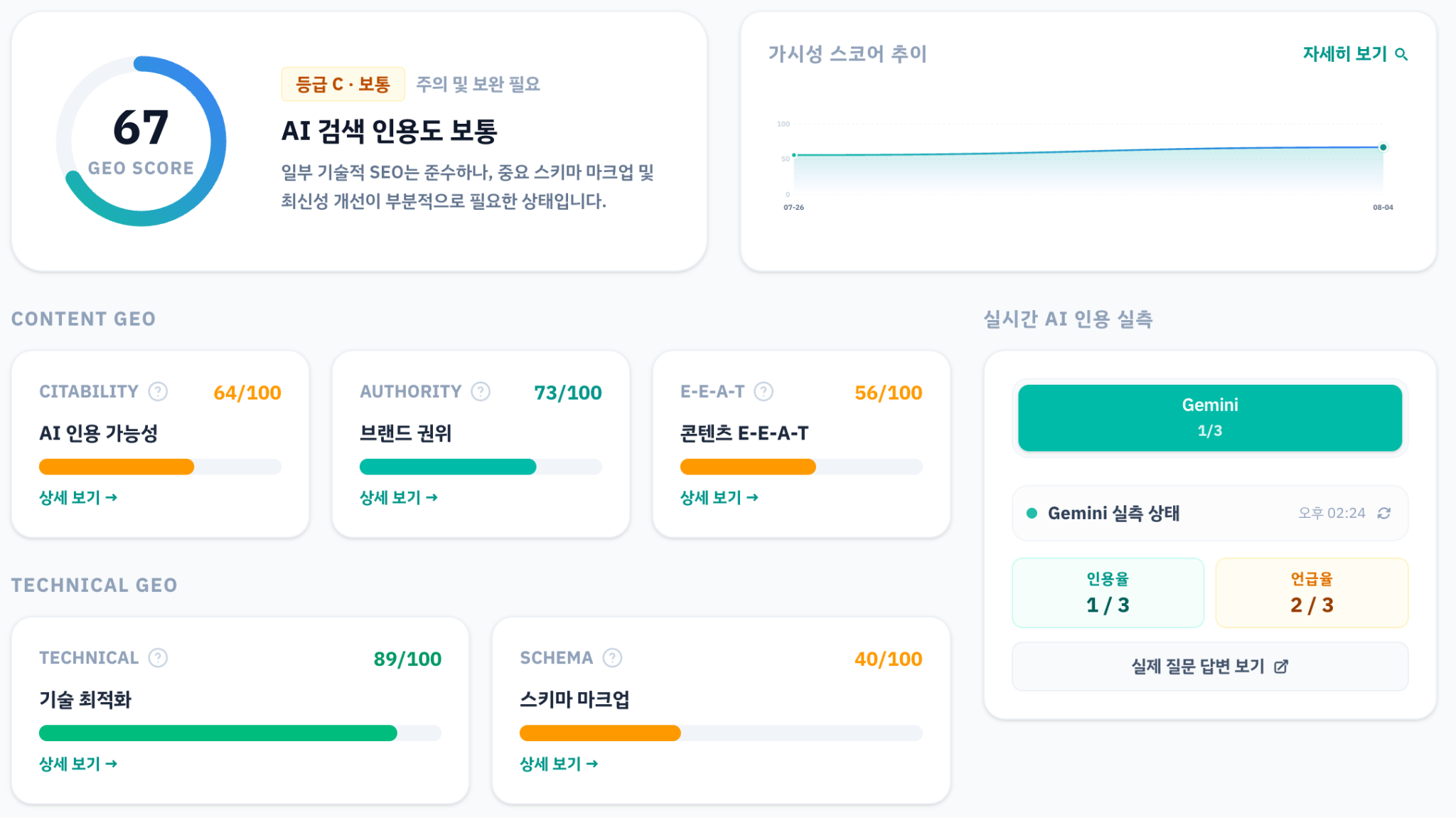The height and width of the screenshot is (818, 1456).
Task: Open 상세 보기 under AI 인용 가능성
Action: (78, 497)
